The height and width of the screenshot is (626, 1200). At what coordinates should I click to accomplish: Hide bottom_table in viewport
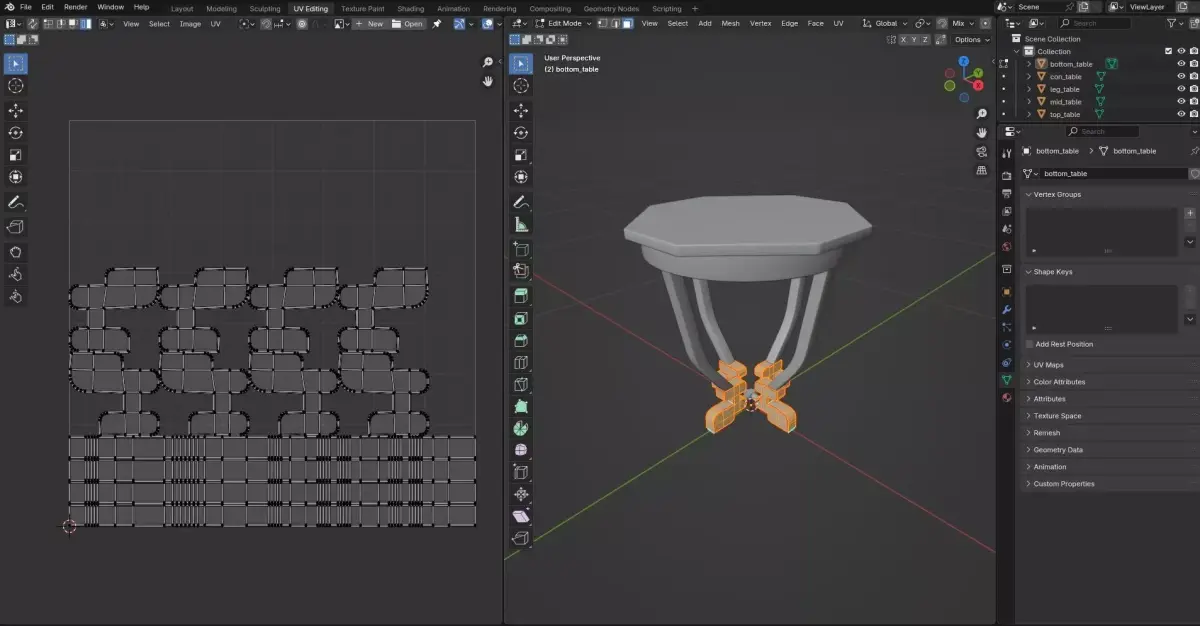(1181, 64)
